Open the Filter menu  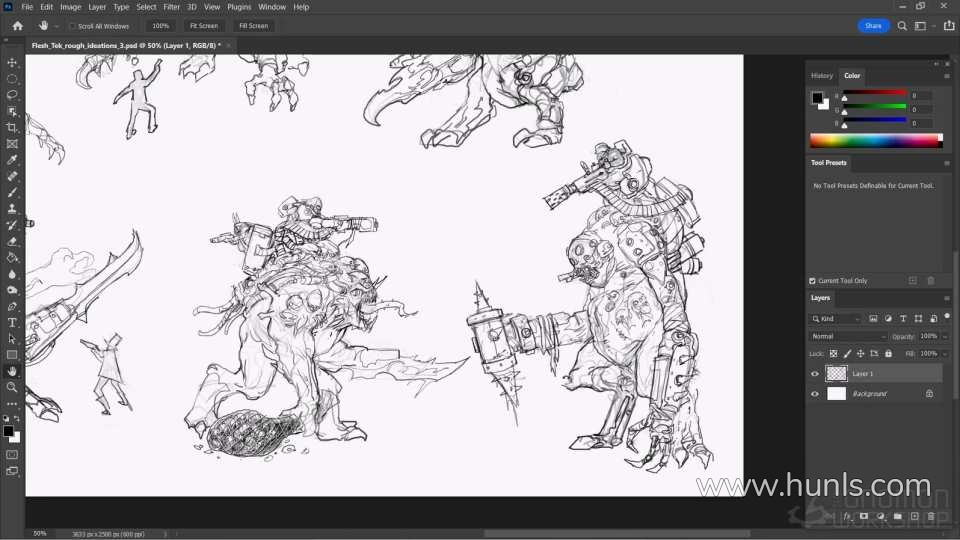coord(172,7)
